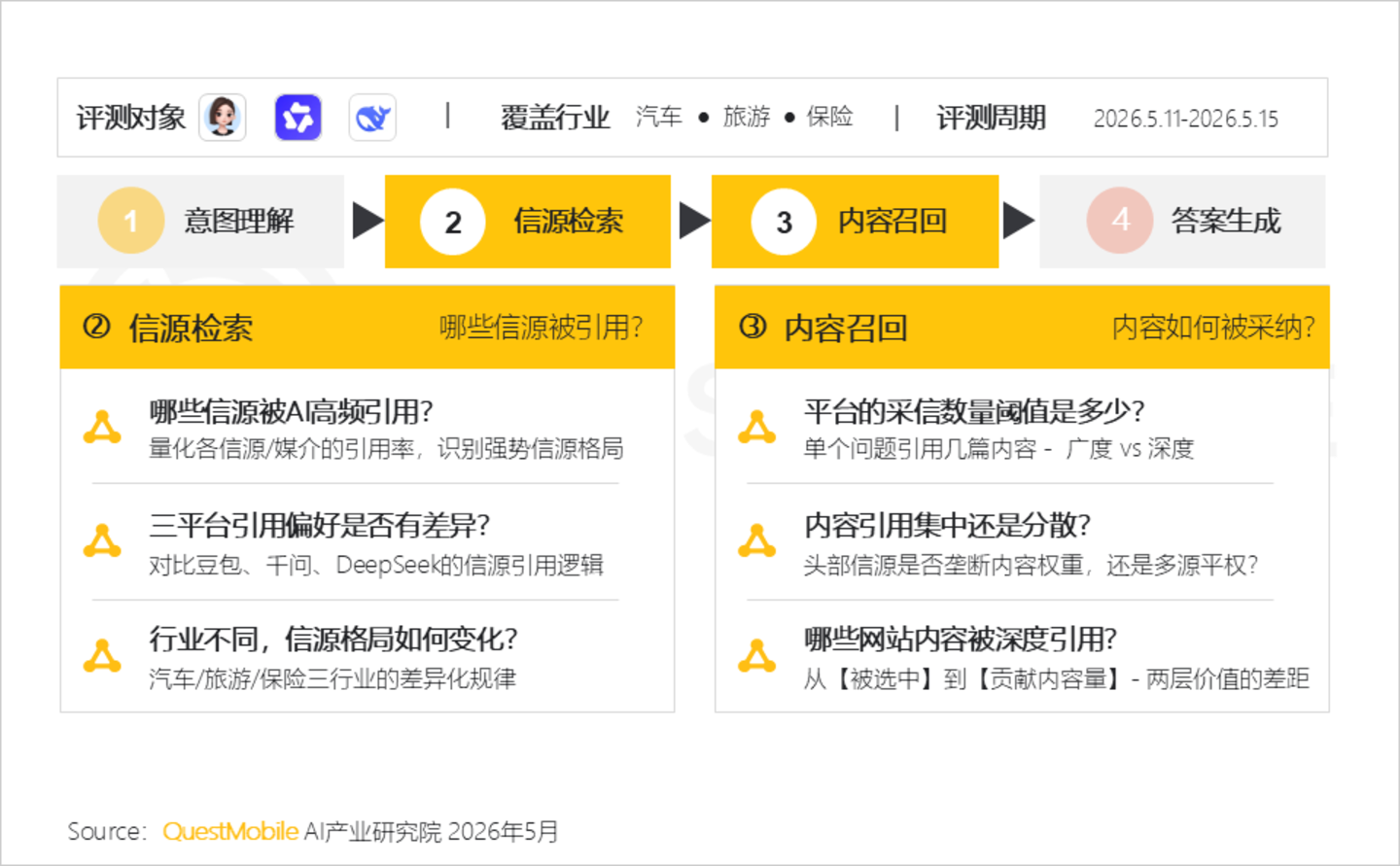Click arrow between 信源检索 and 内容召回
The width and height of the screenshot is (1400, 866).
click(694, 221)
